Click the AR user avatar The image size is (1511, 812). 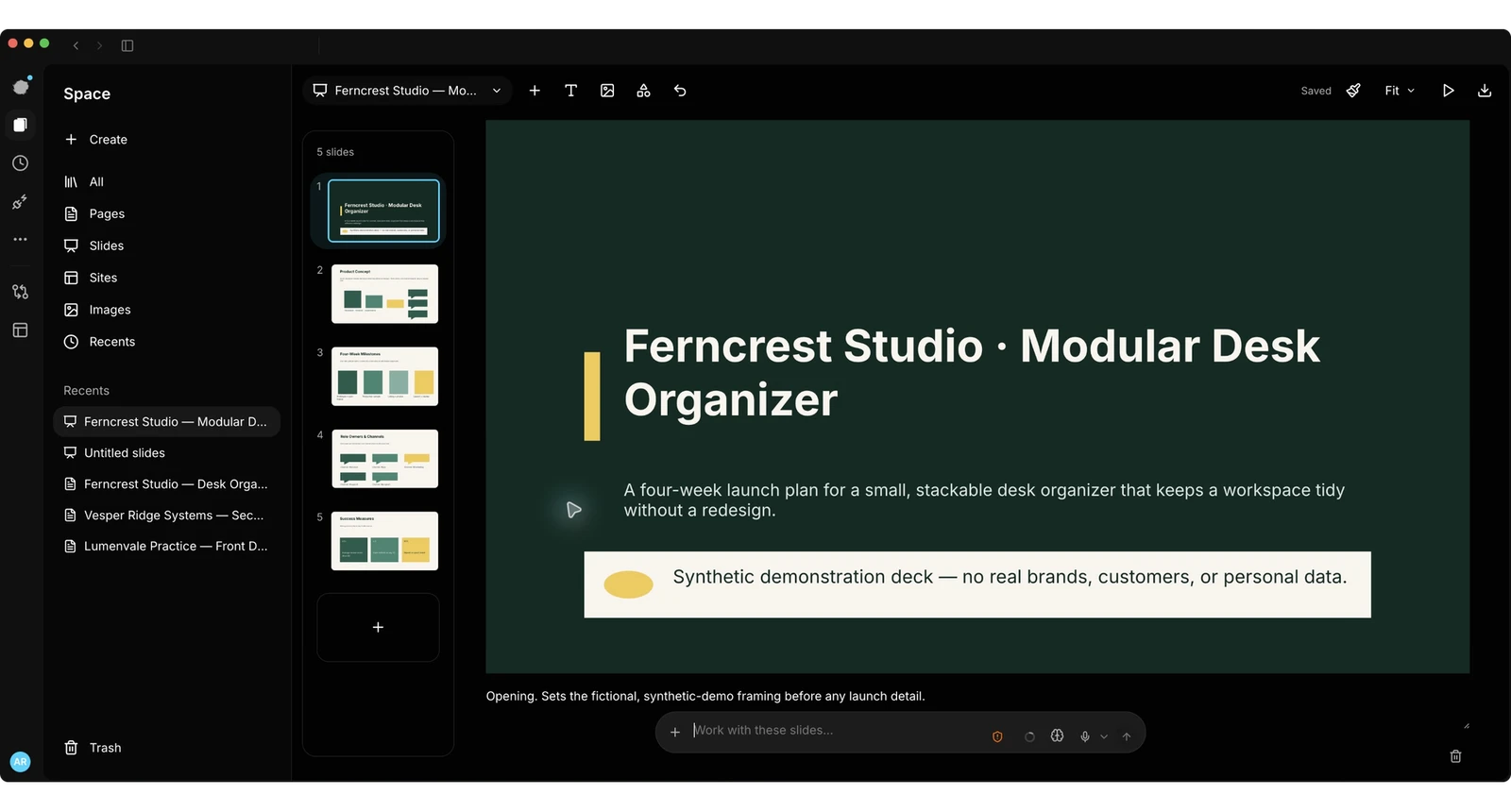point(20,762)
